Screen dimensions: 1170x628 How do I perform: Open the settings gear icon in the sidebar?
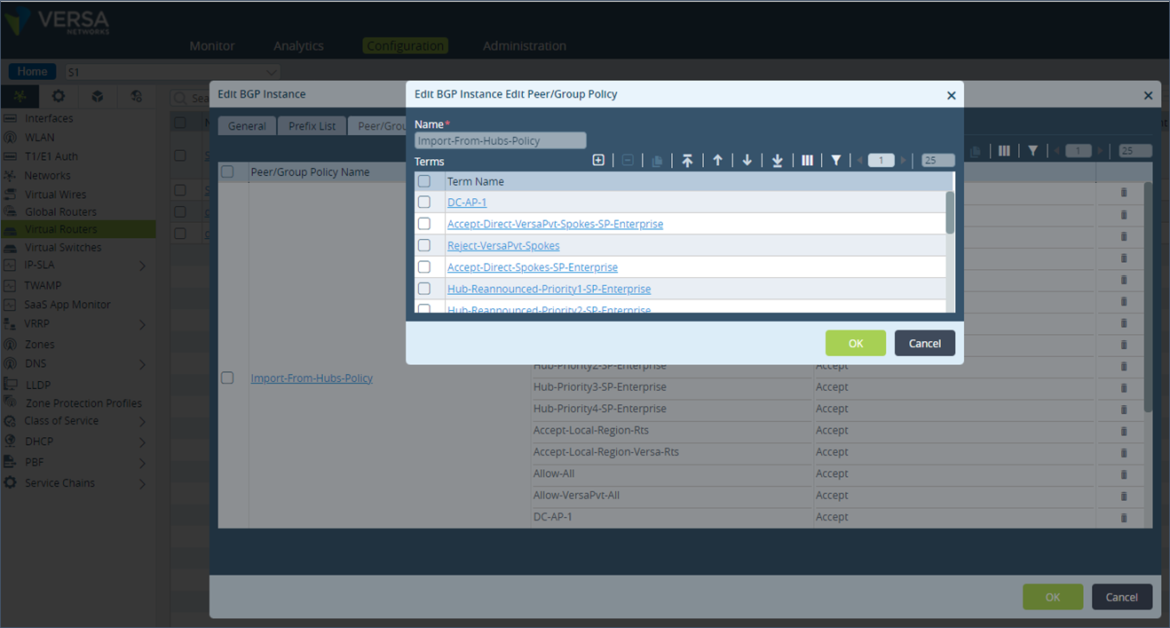pyautogui.click(x=58, y=96)
